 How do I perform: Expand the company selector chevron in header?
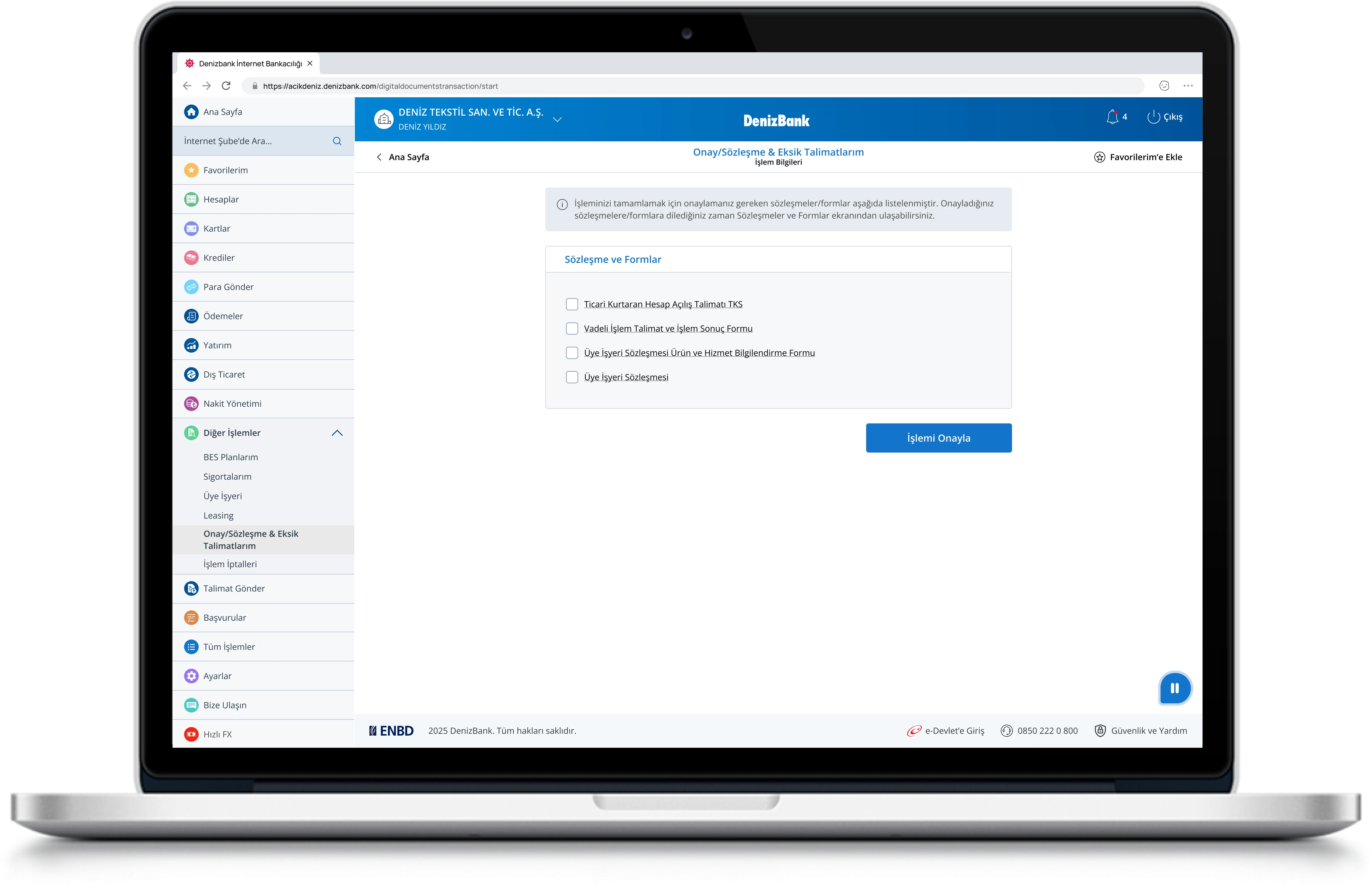point(557,119)
